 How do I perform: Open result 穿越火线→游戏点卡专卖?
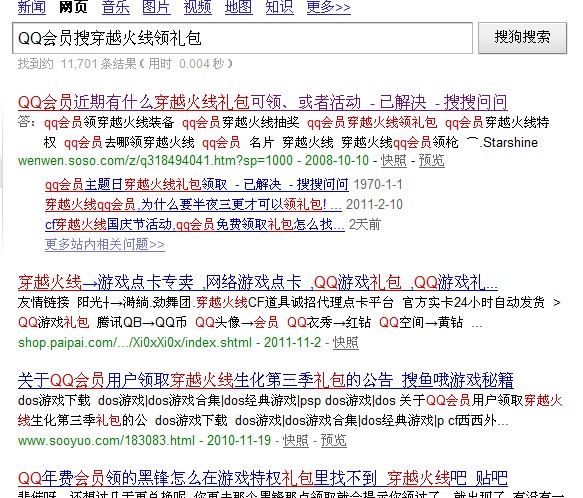[x=258, y=283]
